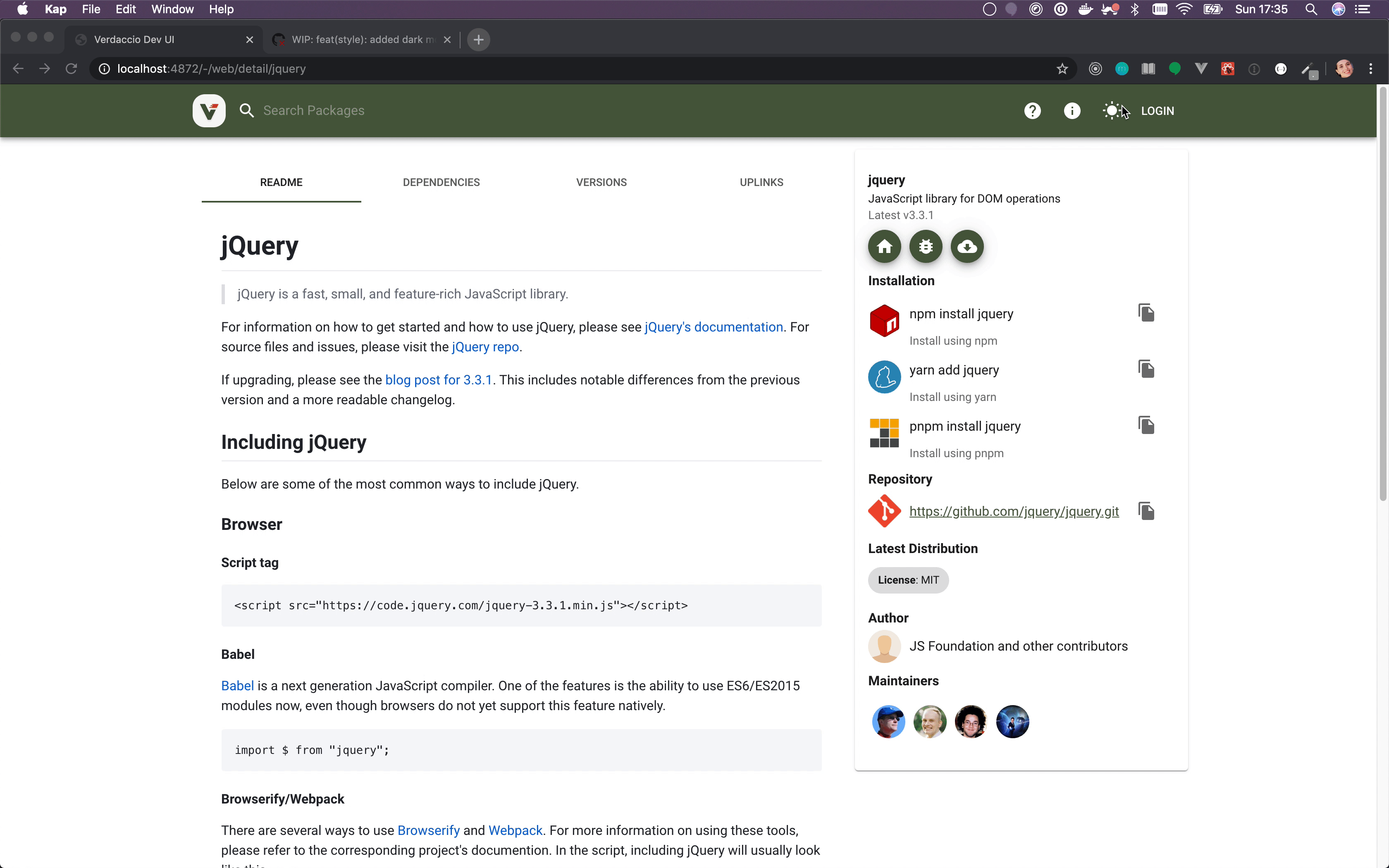Screen dimensions: 1389x868
Task: Select the Uplinks tab
Action: click(761, 183)
